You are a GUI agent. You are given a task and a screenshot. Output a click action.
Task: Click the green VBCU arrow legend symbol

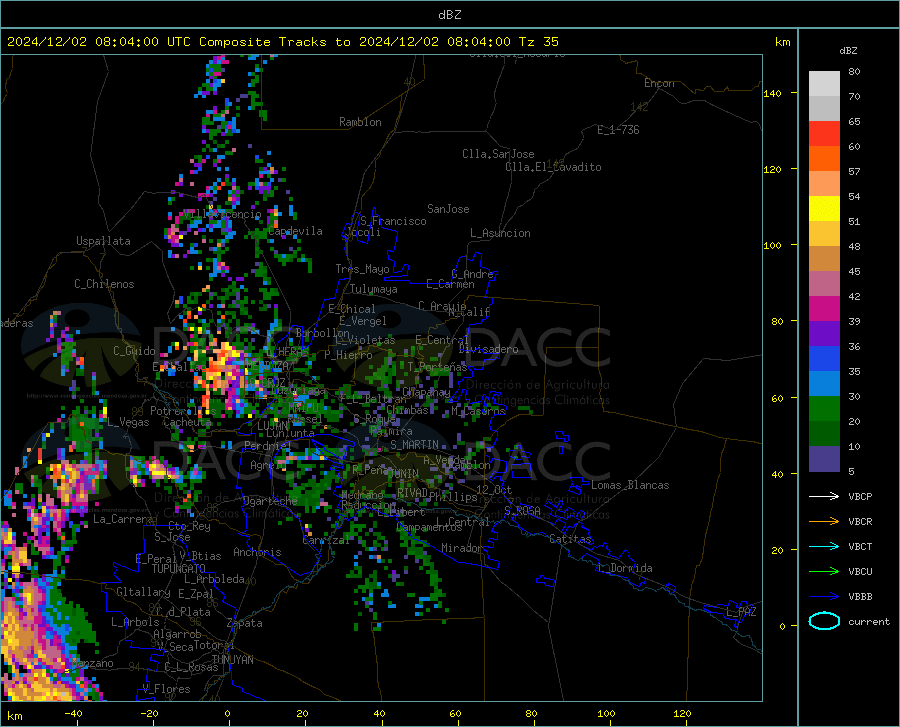(824, 571)
